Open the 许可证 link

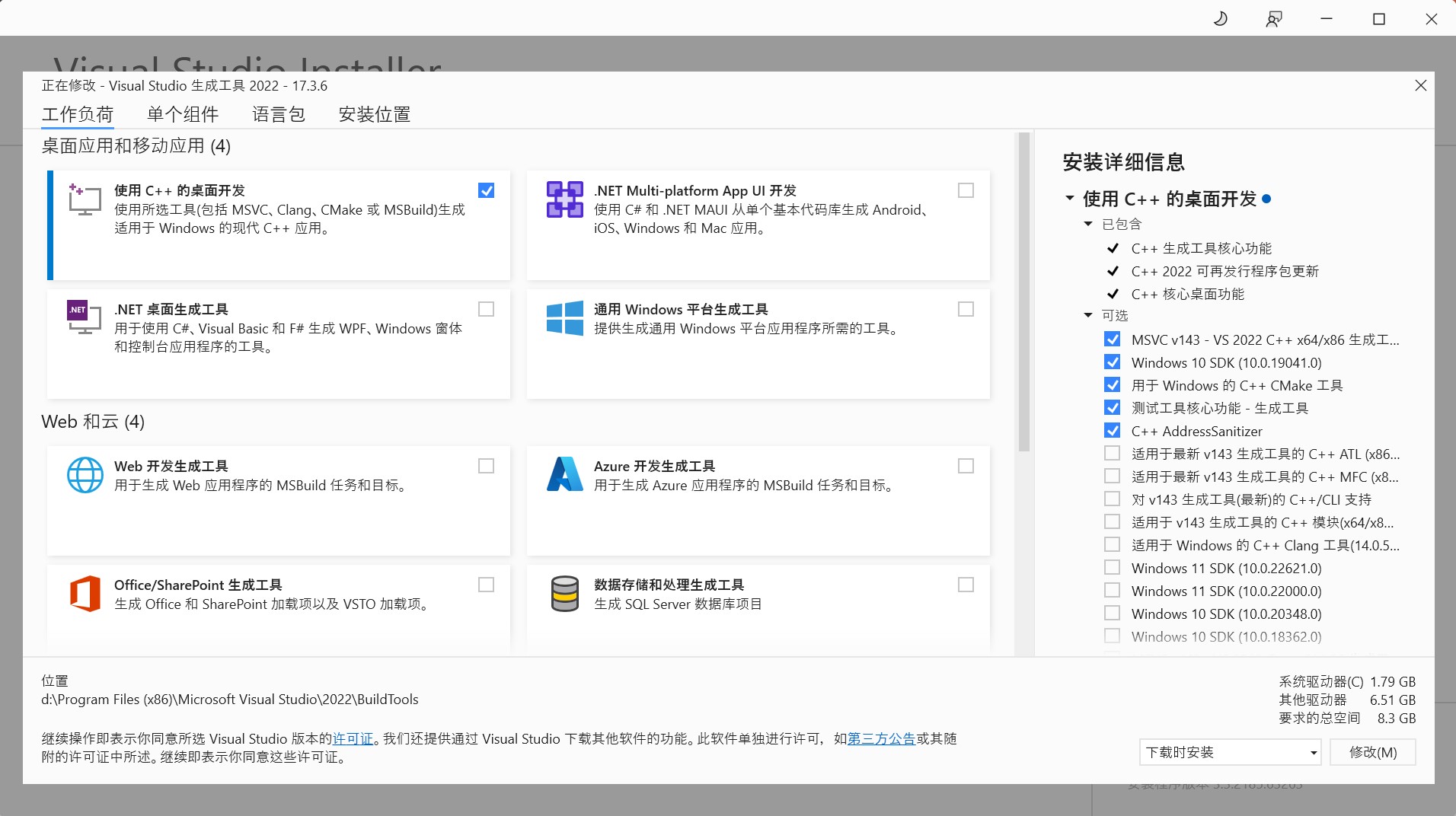click(x=353, y=738)
